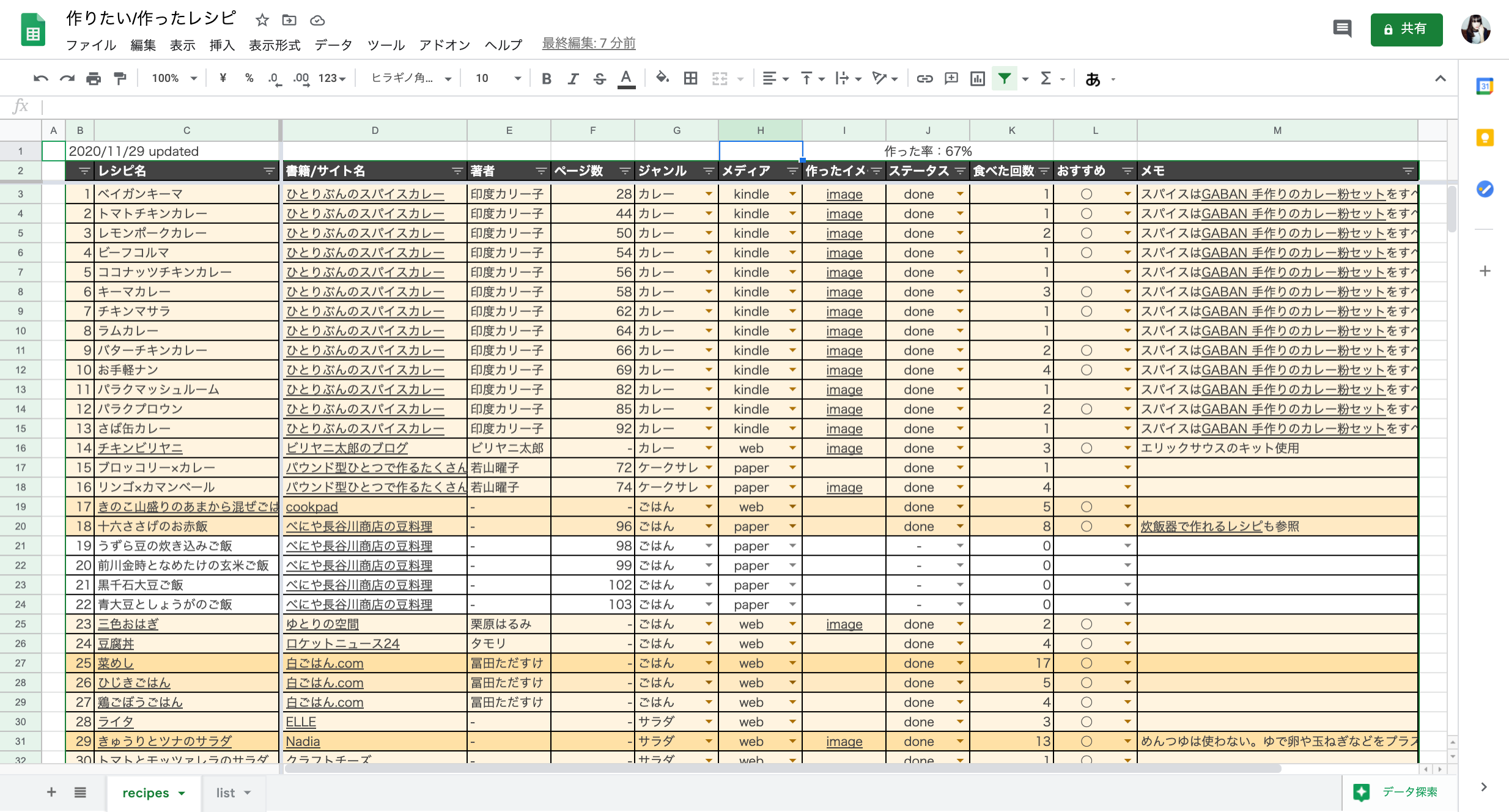
Task: Open the cookpad link in column D
Action: tap(312, 507)
